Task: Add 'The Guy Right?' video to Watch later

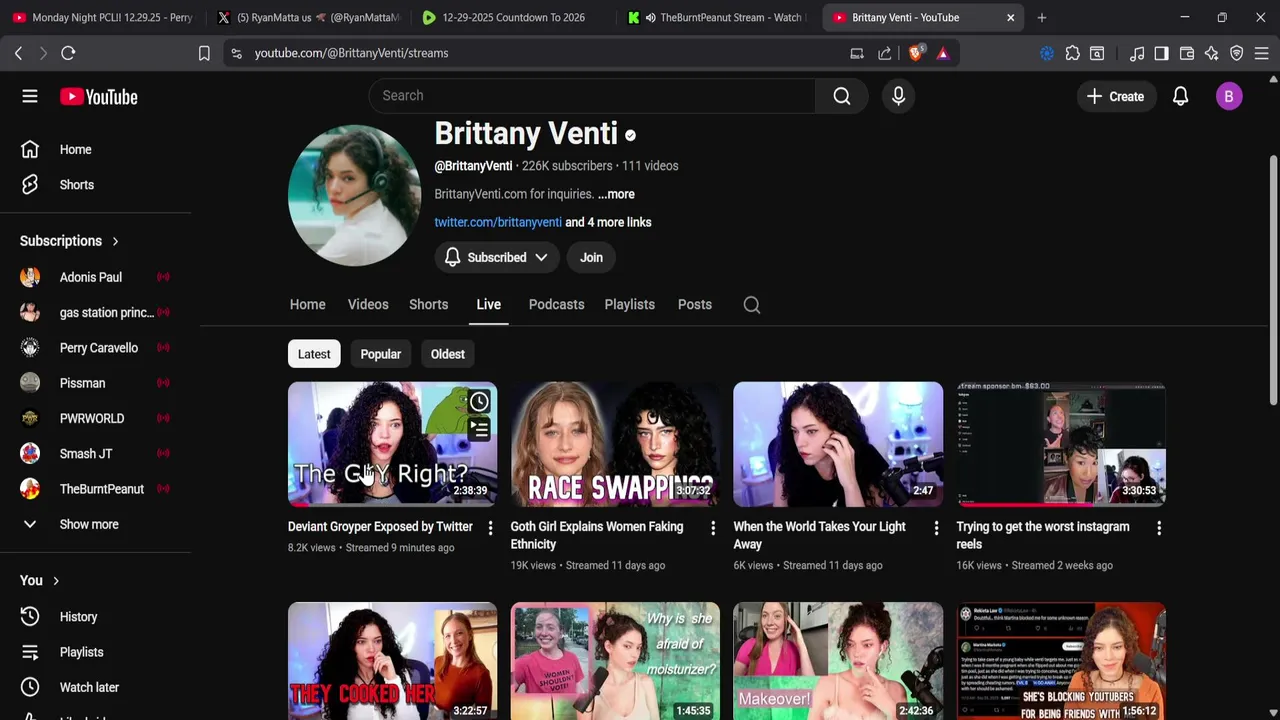Action: [x=479, y=402]
